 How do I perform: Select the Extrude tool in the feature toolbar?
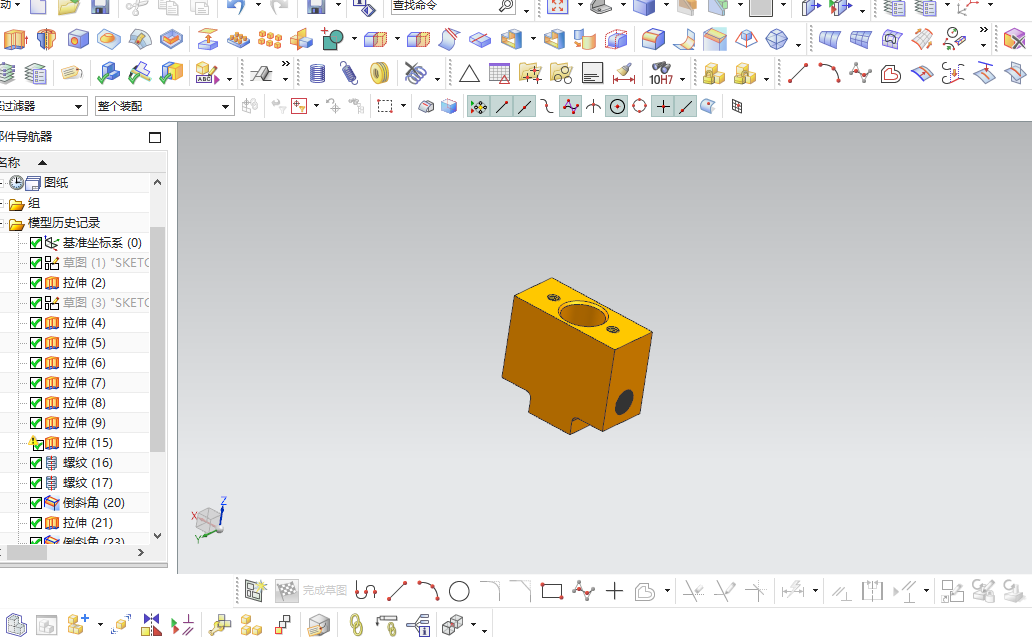point(14,39)
